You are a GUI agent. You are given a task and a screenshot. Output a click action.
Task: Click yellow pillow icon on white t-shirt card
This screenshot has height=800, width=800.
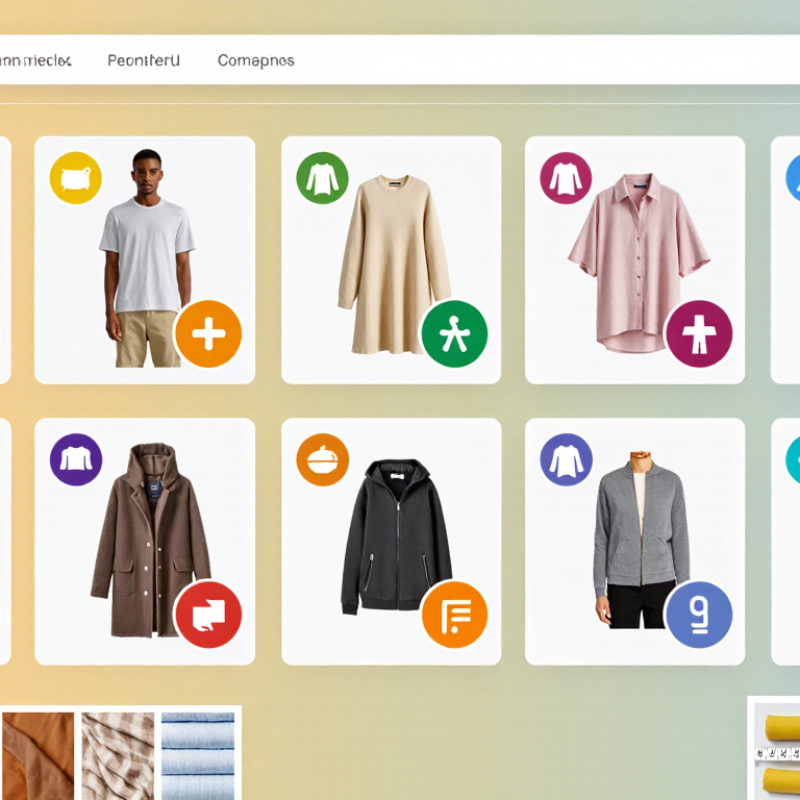pyautogui.click(x=76, y=178)
